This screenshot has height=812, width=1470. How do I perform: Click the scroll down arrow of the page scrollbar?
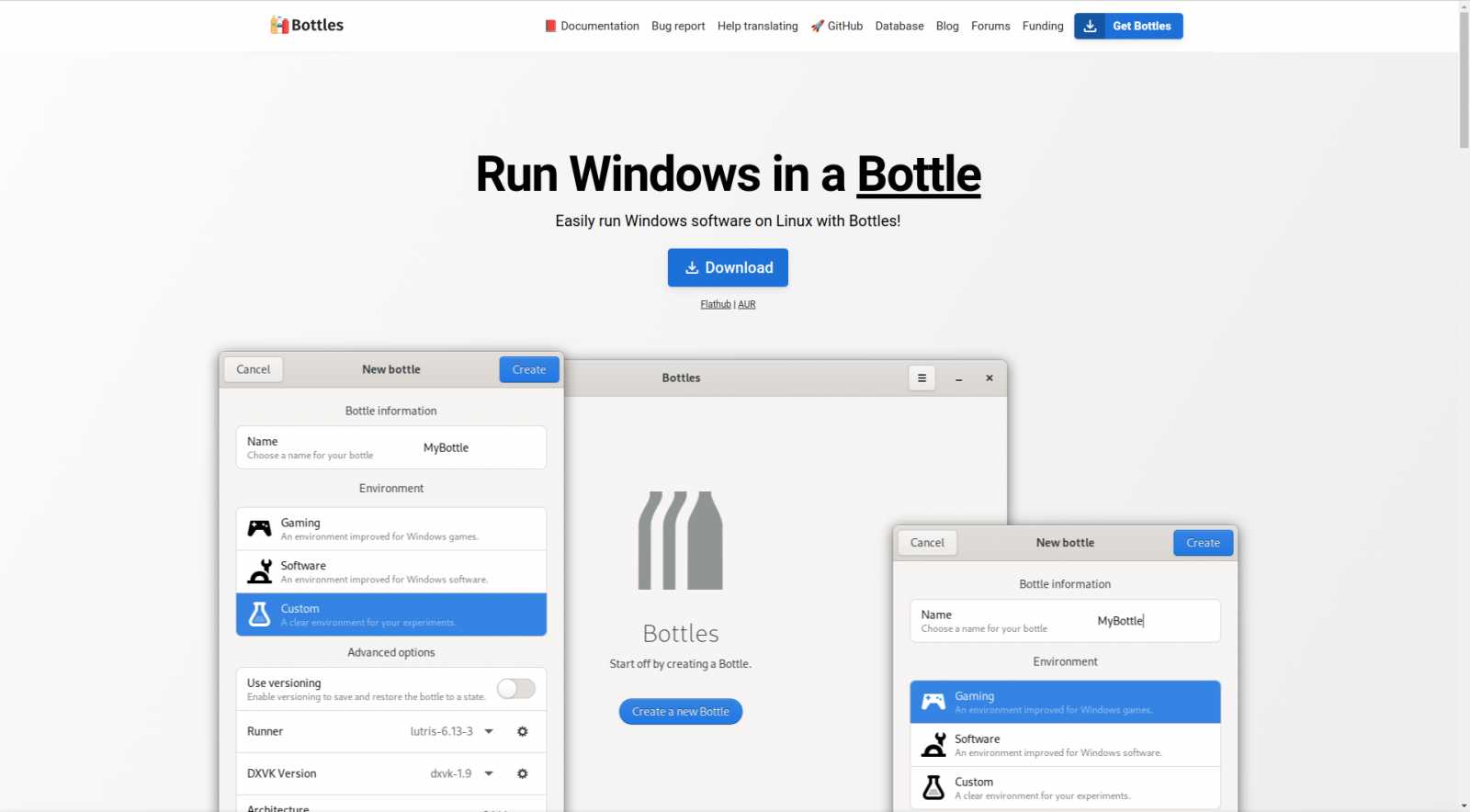click(1464, 806)
